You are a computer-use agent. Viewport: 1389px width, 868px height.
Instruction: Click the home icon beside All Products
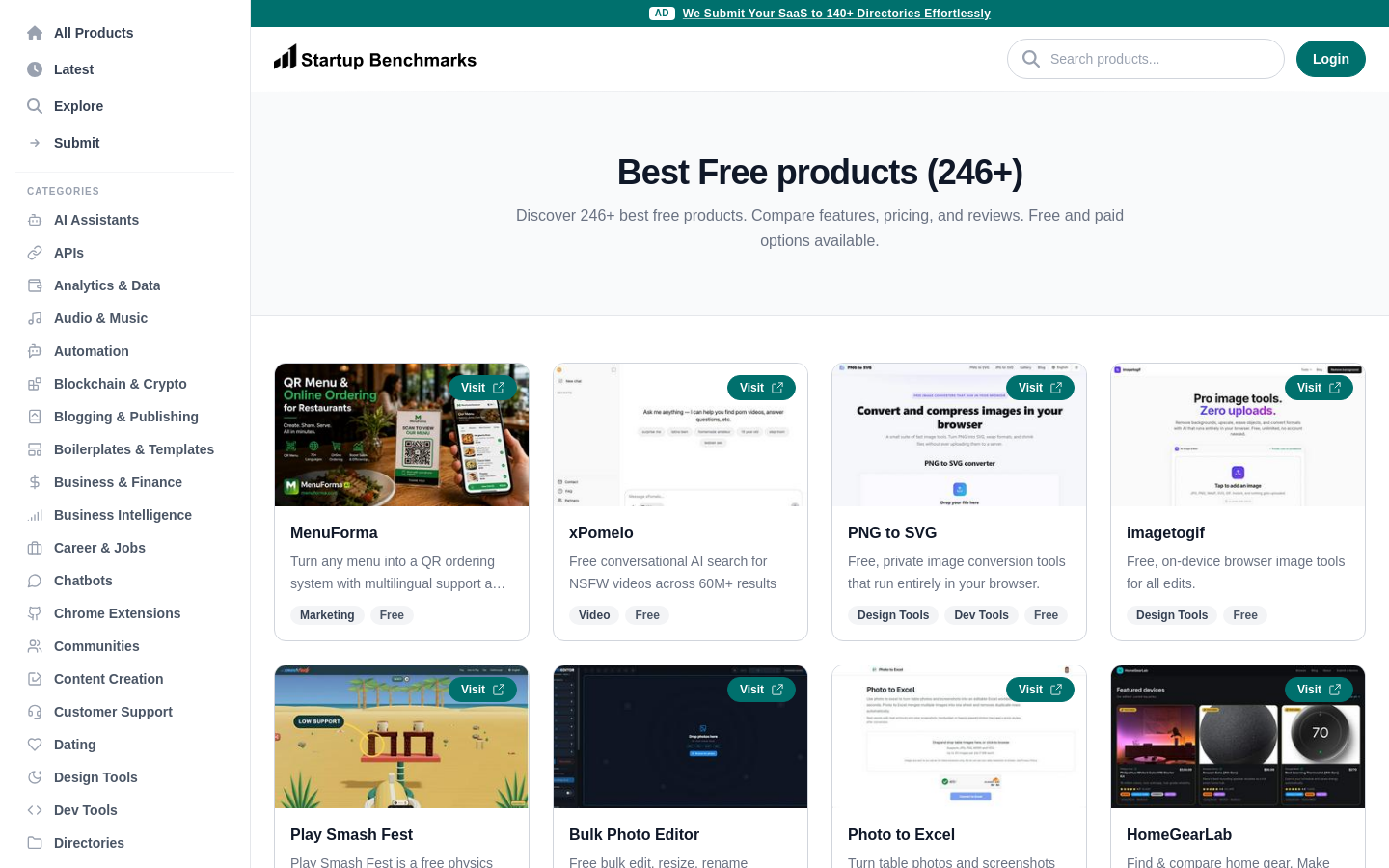[x=35, y=33]
